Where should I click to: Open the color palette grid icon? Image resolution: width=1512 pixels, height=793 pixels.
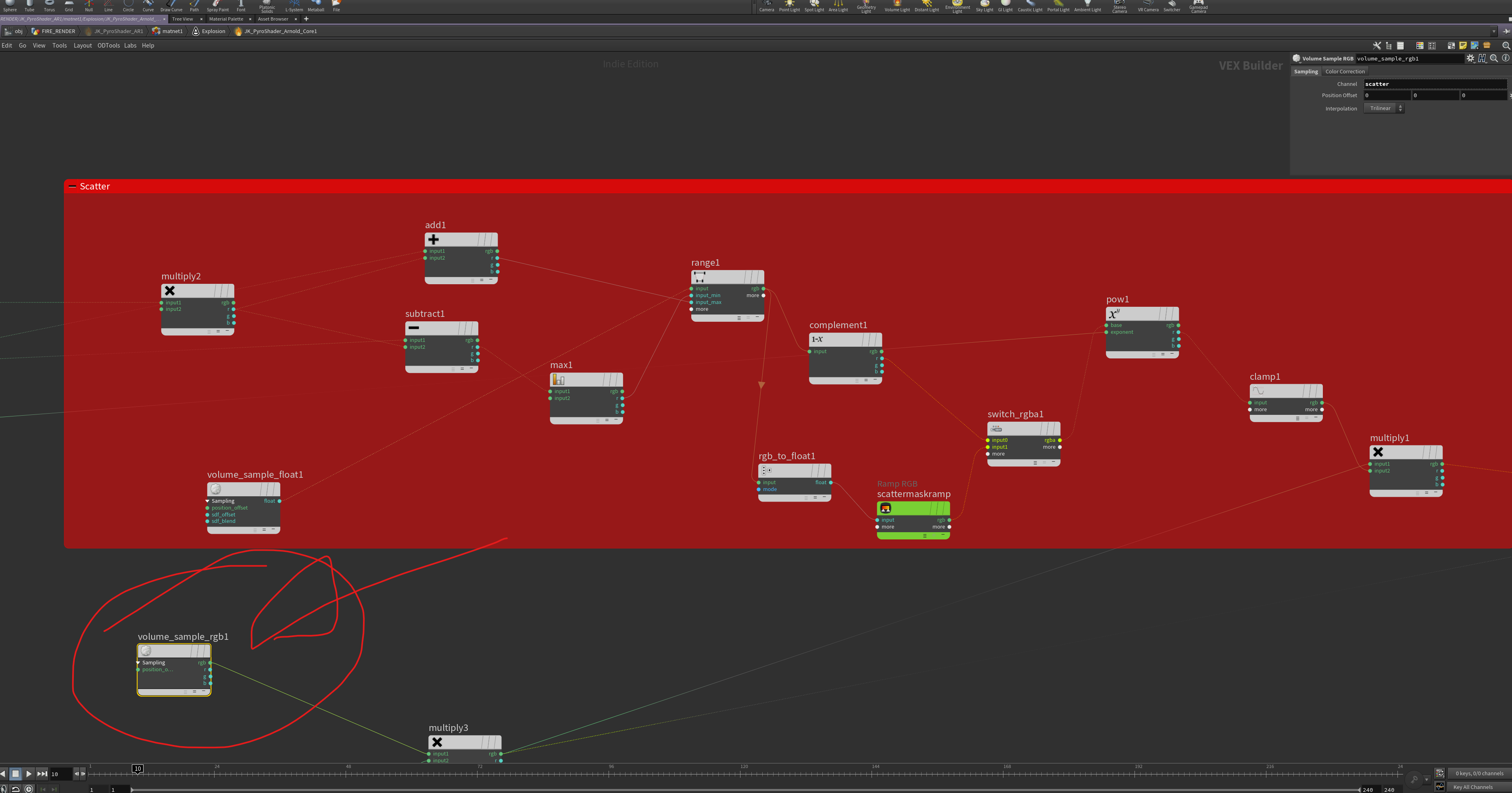[x=1420, y=46]
